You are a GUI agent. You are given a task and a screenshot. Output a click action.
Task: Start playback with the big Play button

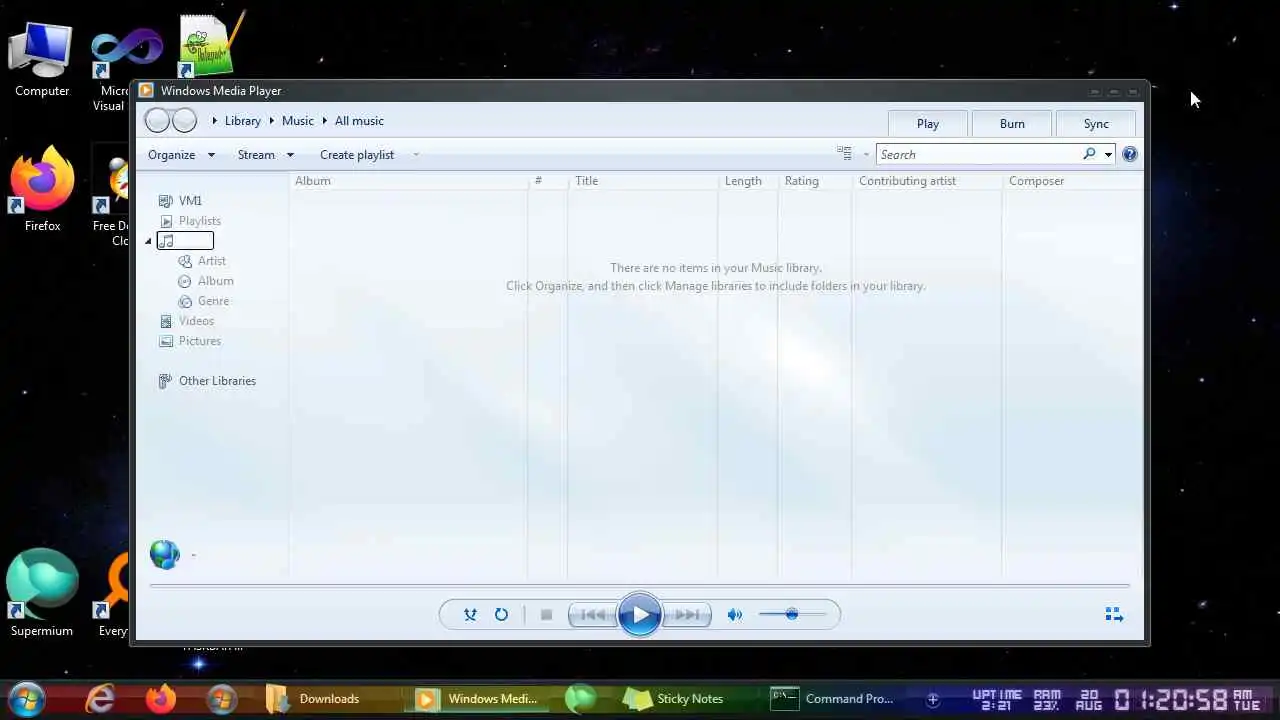640,615
